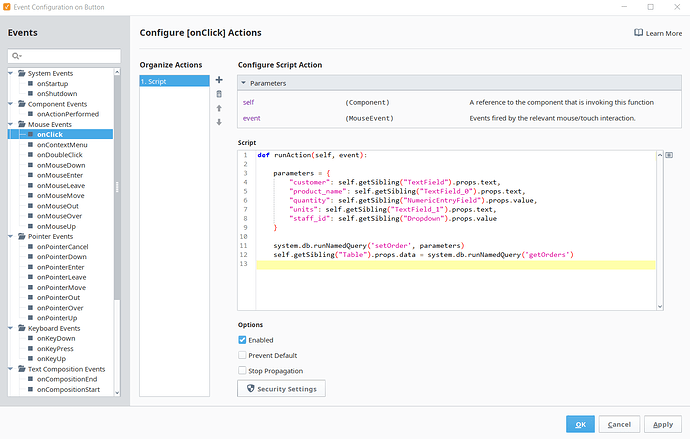The height and width of the screenshot is (439, 690).
Task: Click the Events search field
Action: pos(64,56)
